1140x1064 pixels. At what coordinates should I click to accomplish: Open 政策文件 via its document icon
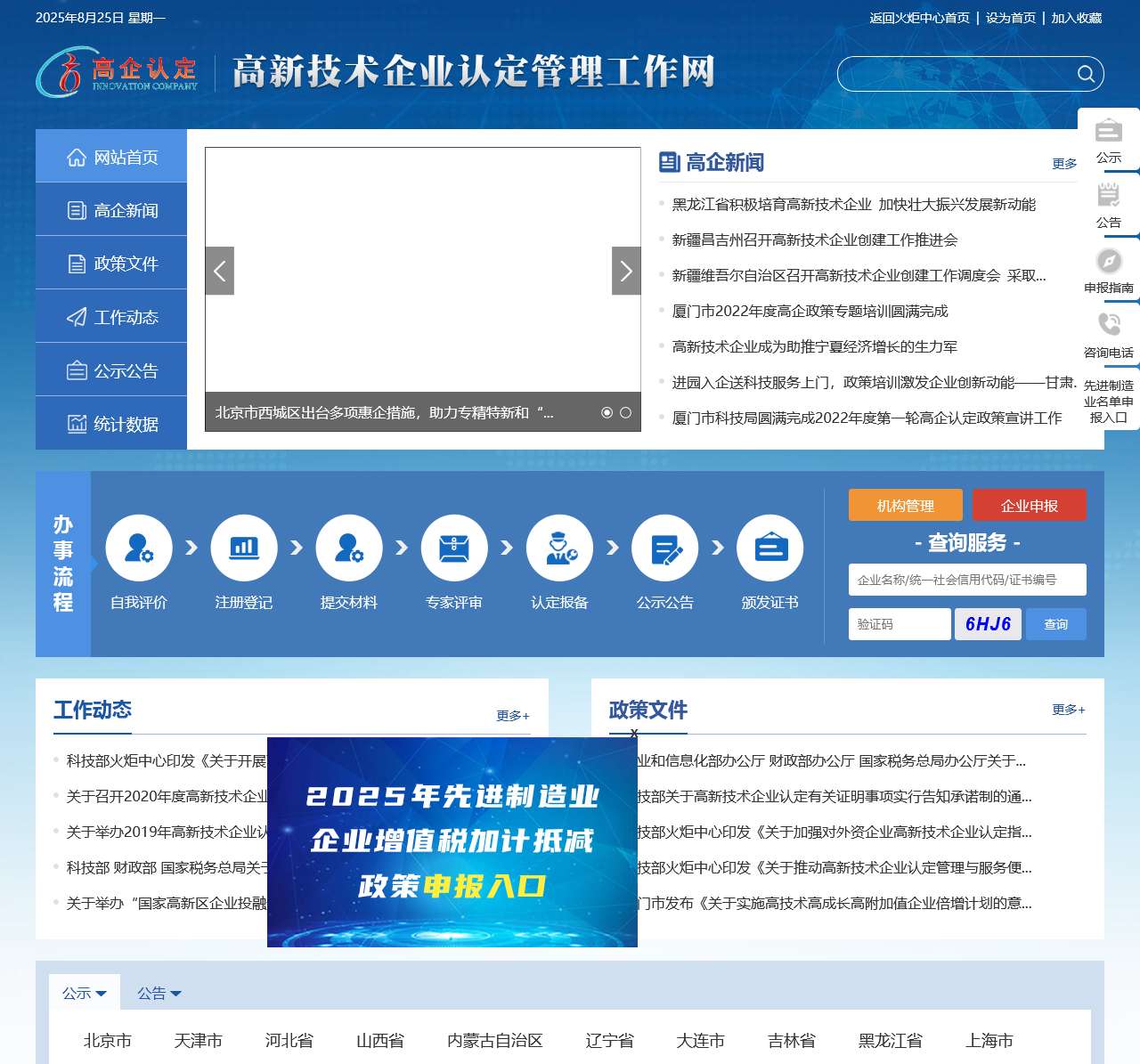click(76, 263)
